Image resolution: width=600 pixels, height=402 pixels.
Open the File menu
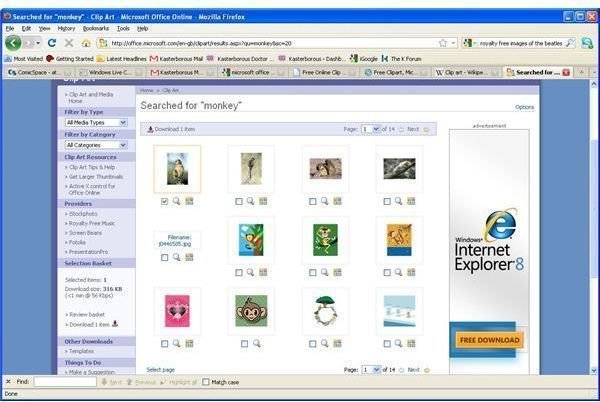(10, 28)
